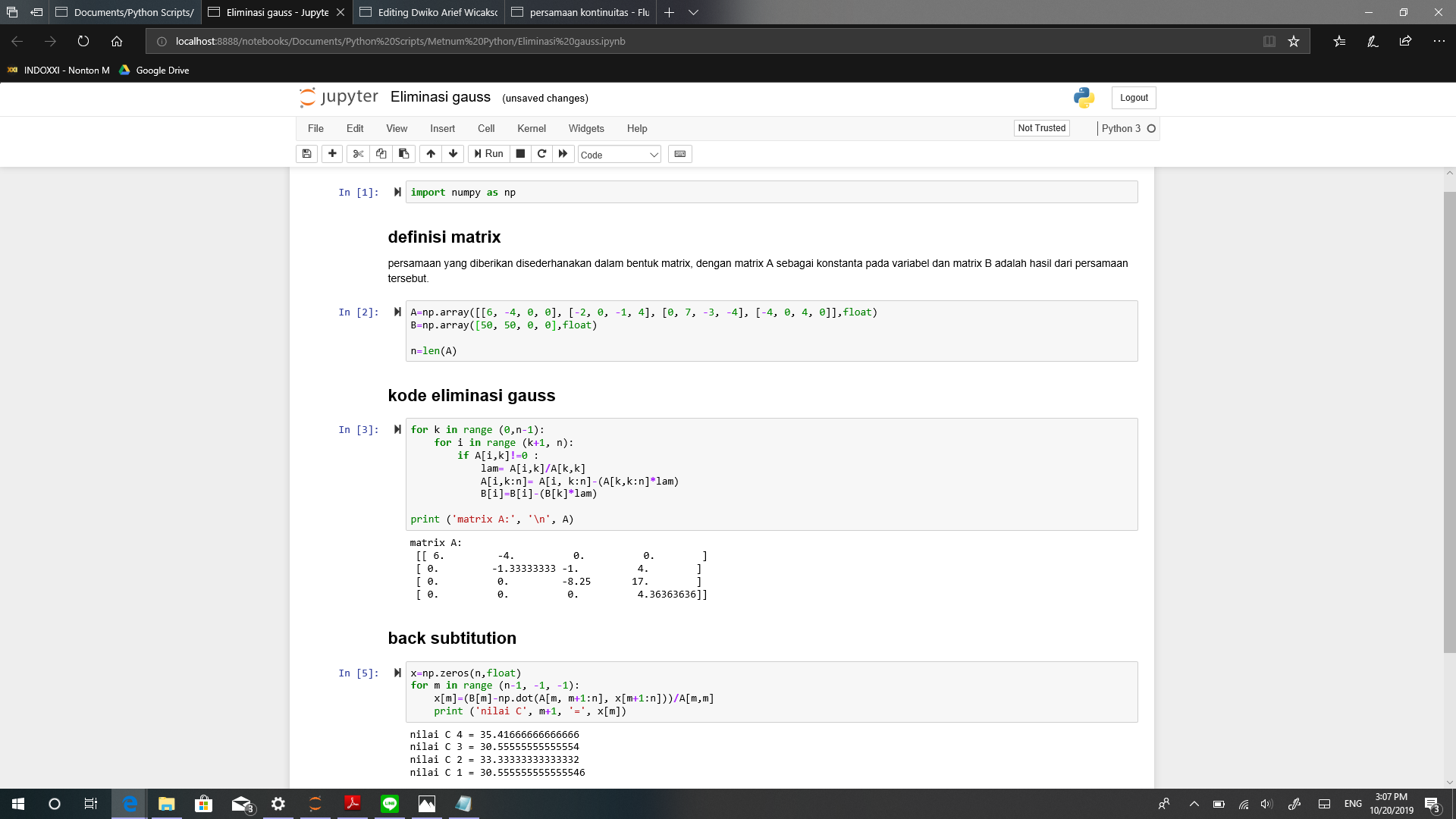Add page to favorites with star icon

point(1294,41)
